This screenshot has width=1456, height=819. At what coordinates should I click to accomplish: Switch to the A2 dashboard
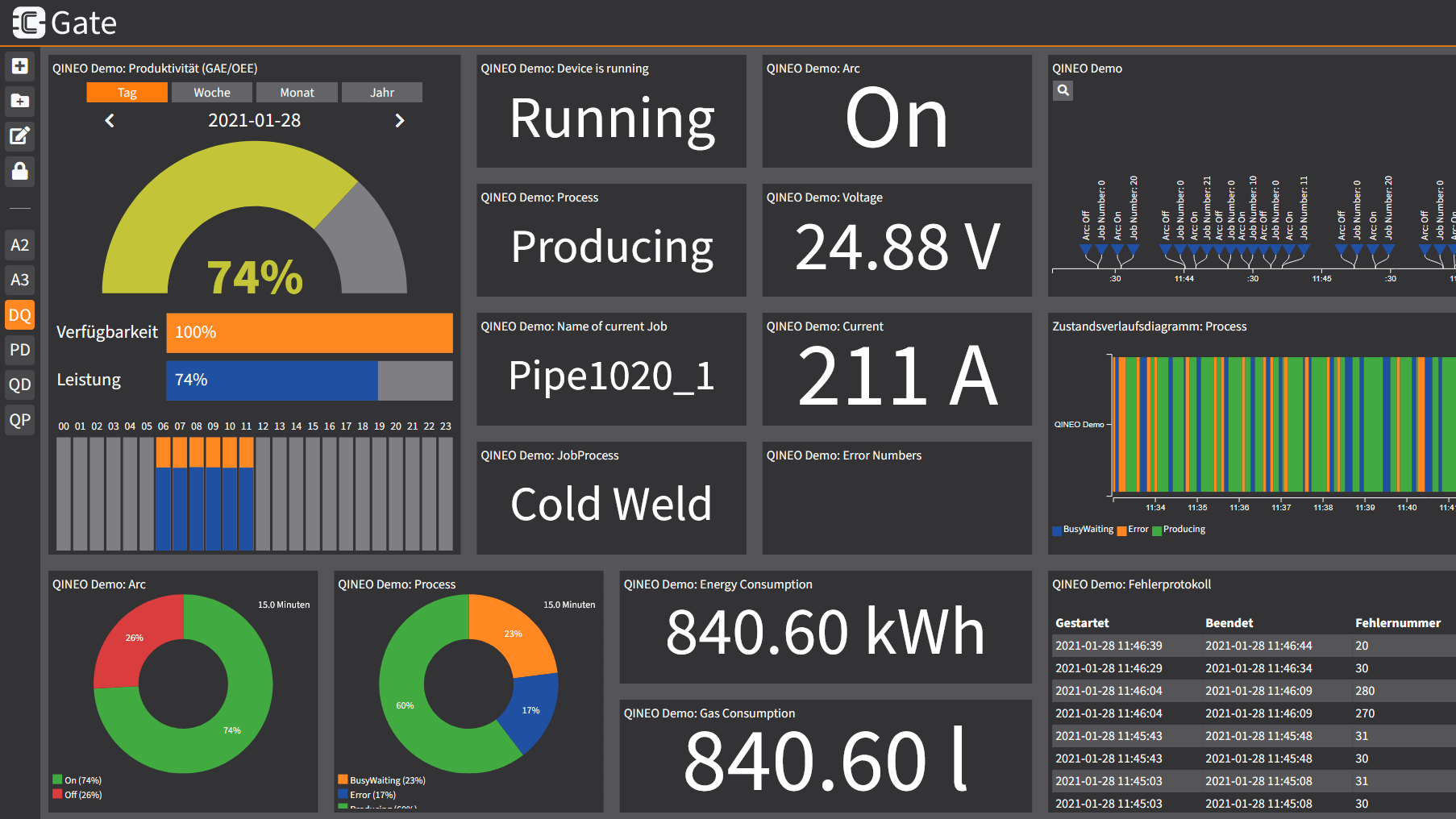point(19,244)
